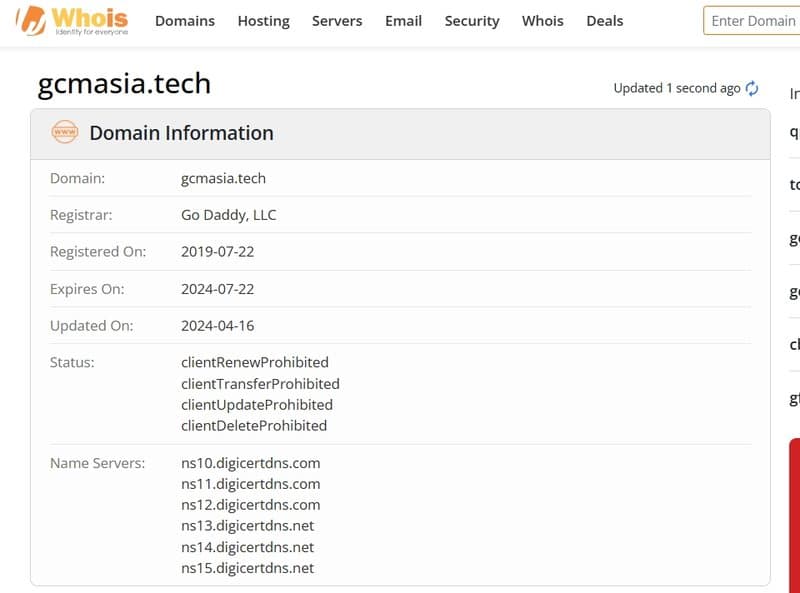
Task: Click the Expires On: label
Action: pos(87,289)
